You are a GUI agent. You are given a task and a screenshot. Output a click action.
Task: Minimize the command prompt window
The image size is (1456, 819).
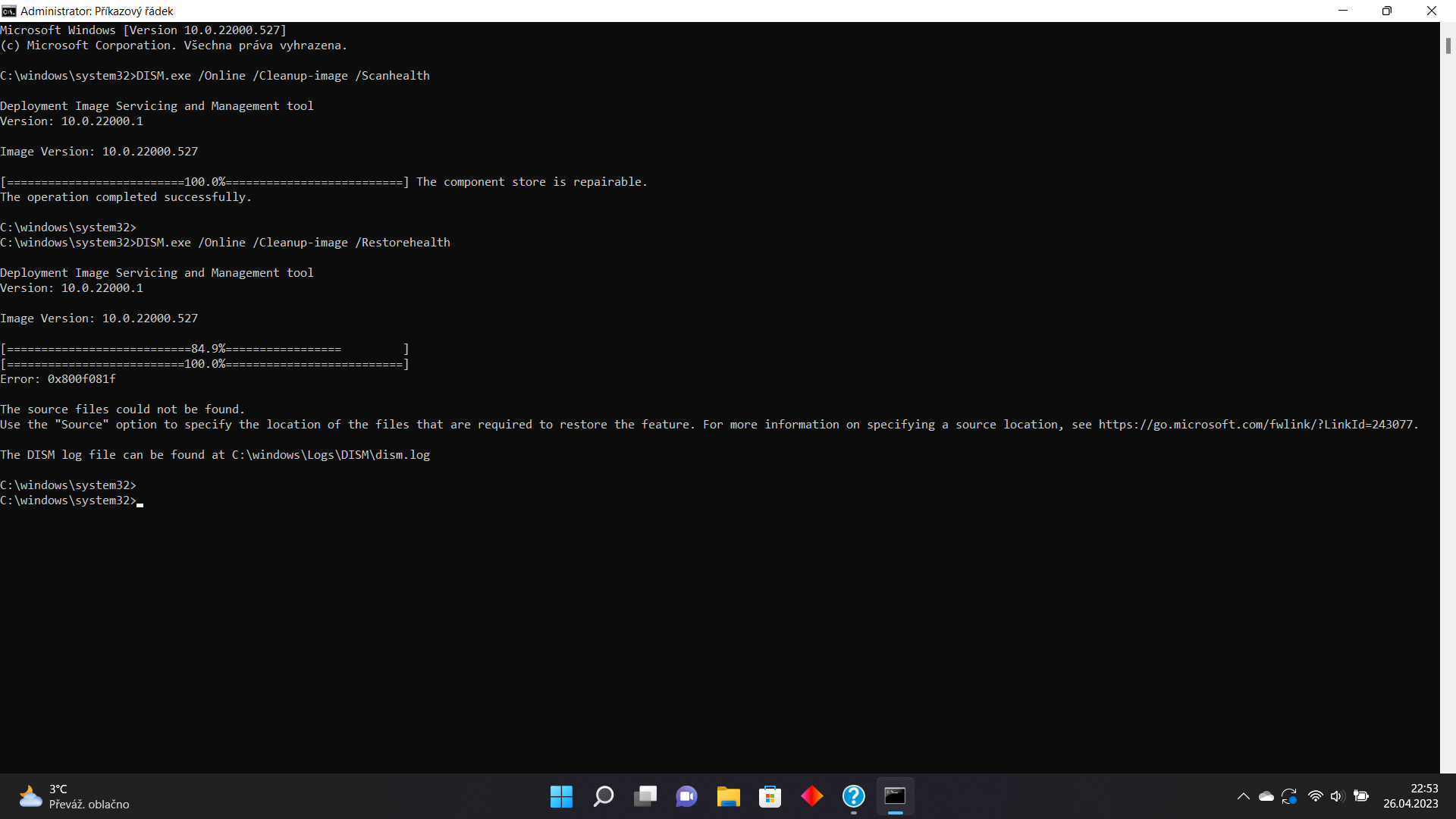coord(1343,11)
